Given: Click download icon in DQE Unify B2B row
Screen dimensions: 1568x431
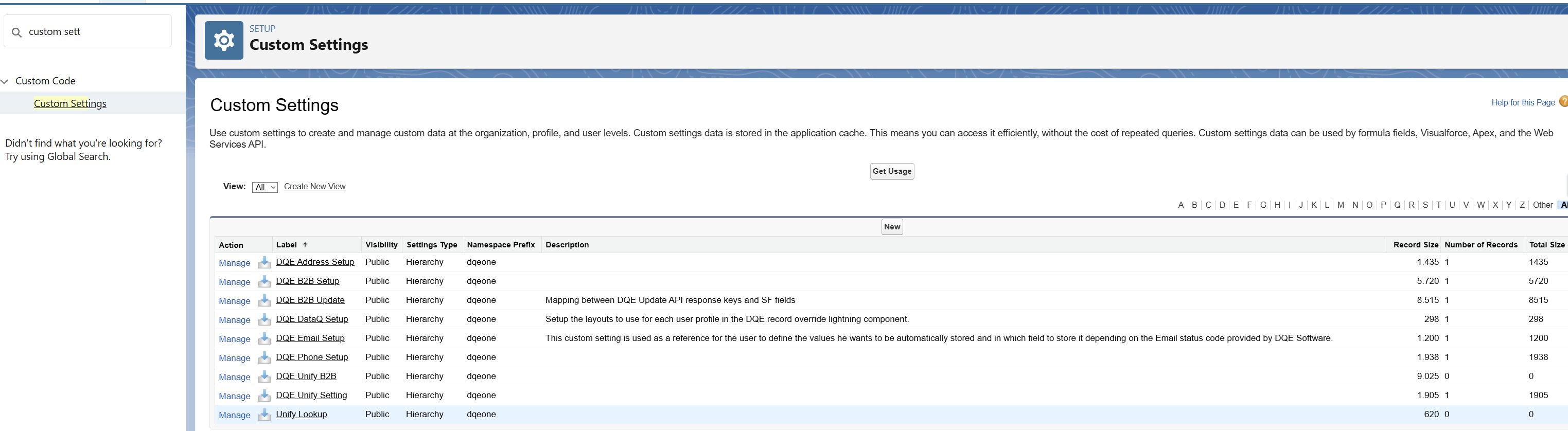Looking at the screenshot, I should (264, 376).
